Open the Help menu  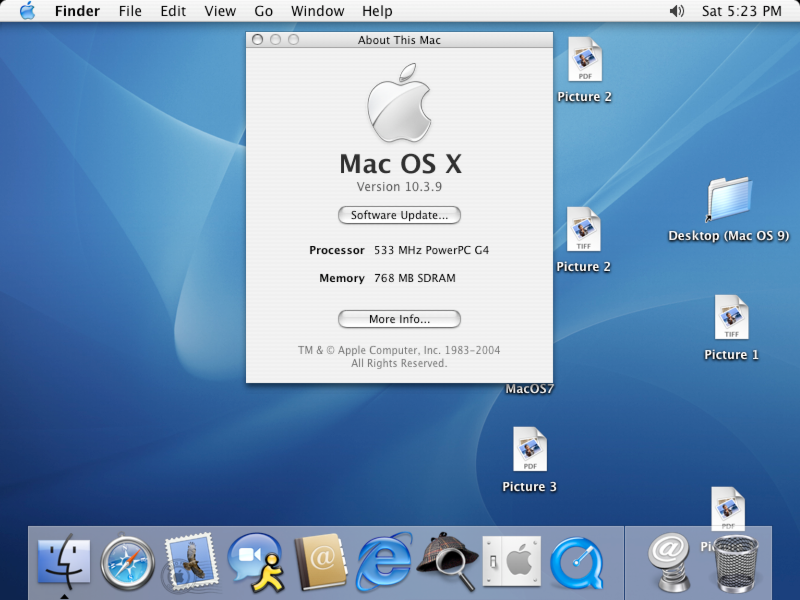377,11
